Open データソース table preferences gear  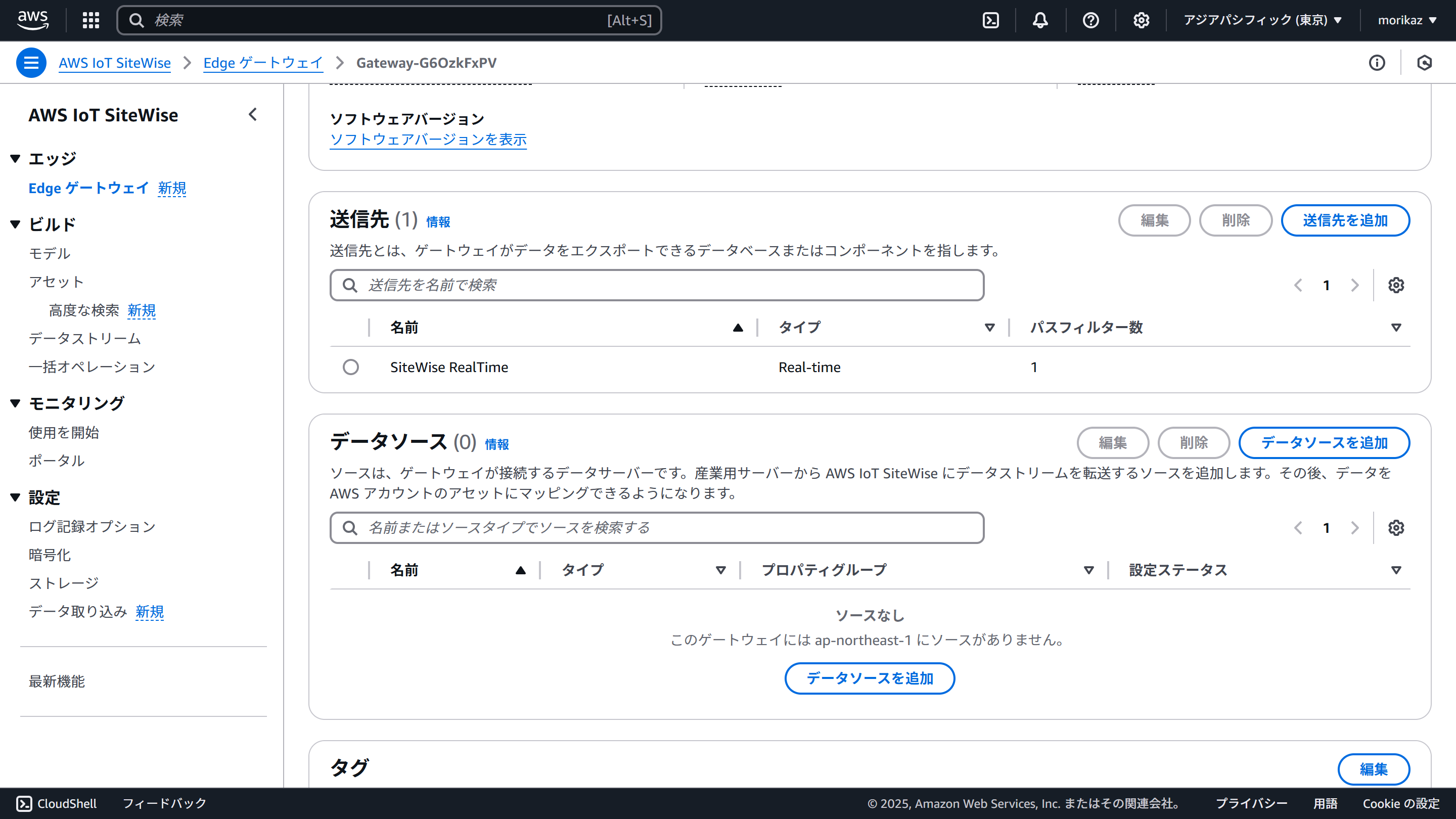tap(1396, 528)
